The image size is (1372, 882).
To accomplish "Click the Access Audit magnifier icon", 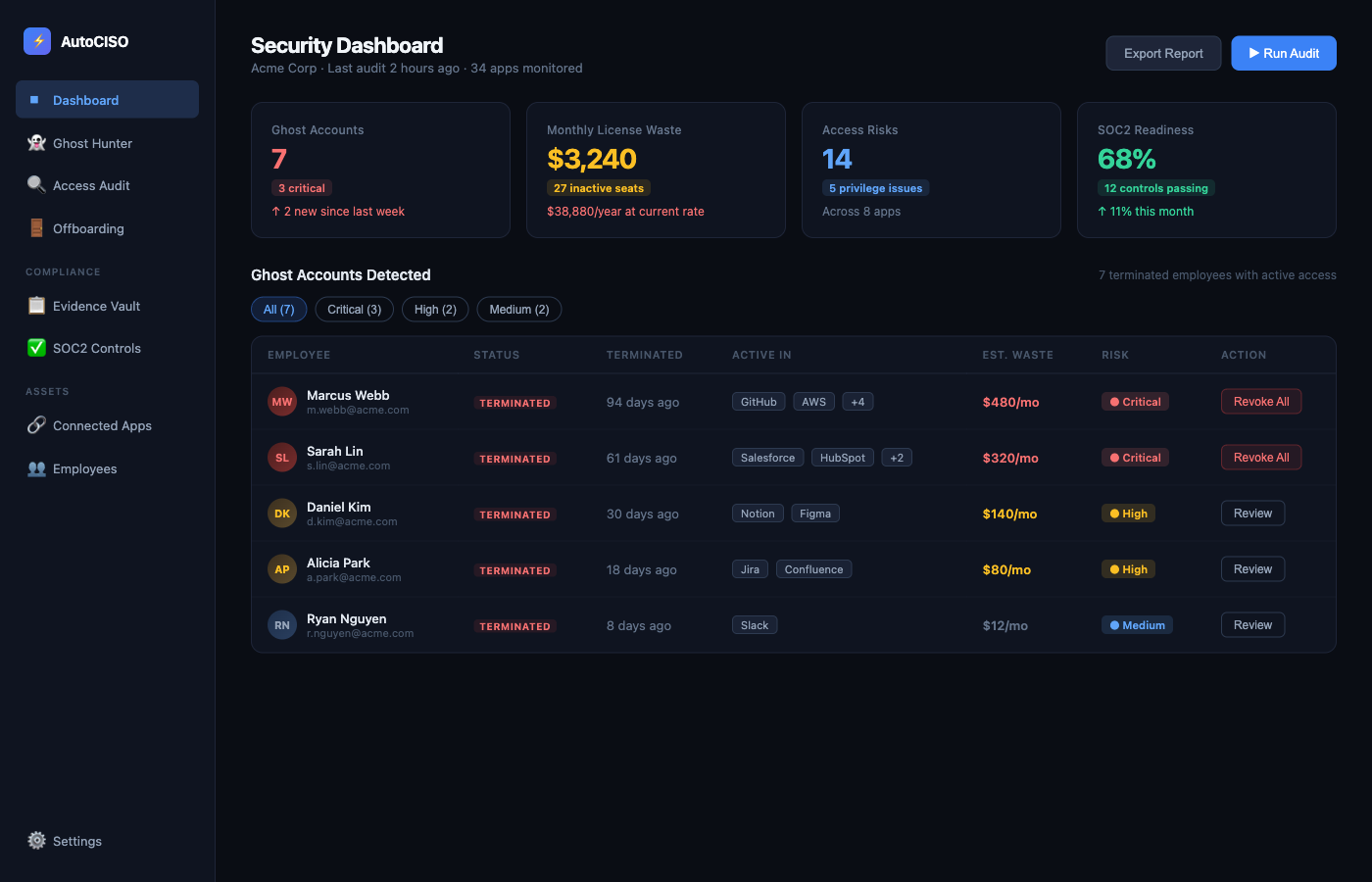I will click(x=36, y=185).
